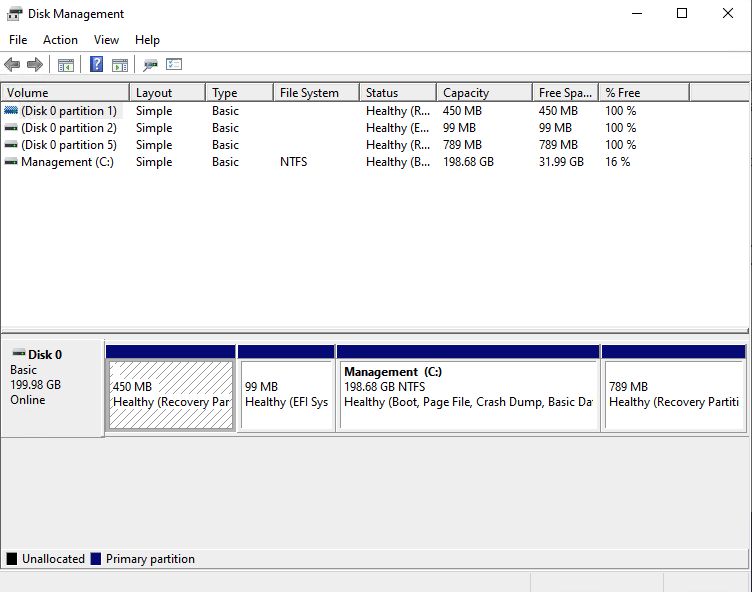Click the Connect/Refresh disk toolbar icon
The image size is (752, 592).
[x=150, y=65]
